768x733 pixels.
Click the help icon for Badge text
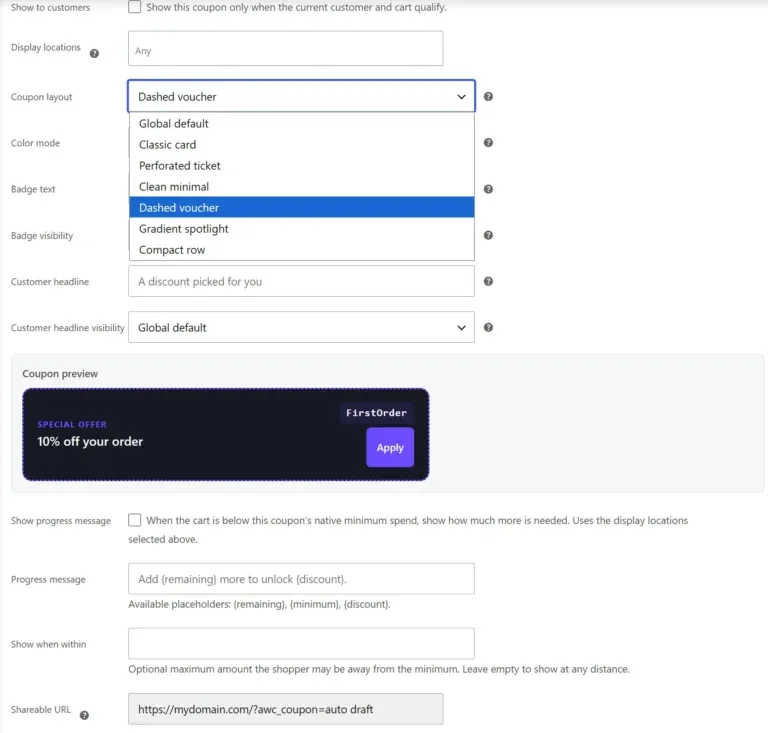click(x=488, y=189)
